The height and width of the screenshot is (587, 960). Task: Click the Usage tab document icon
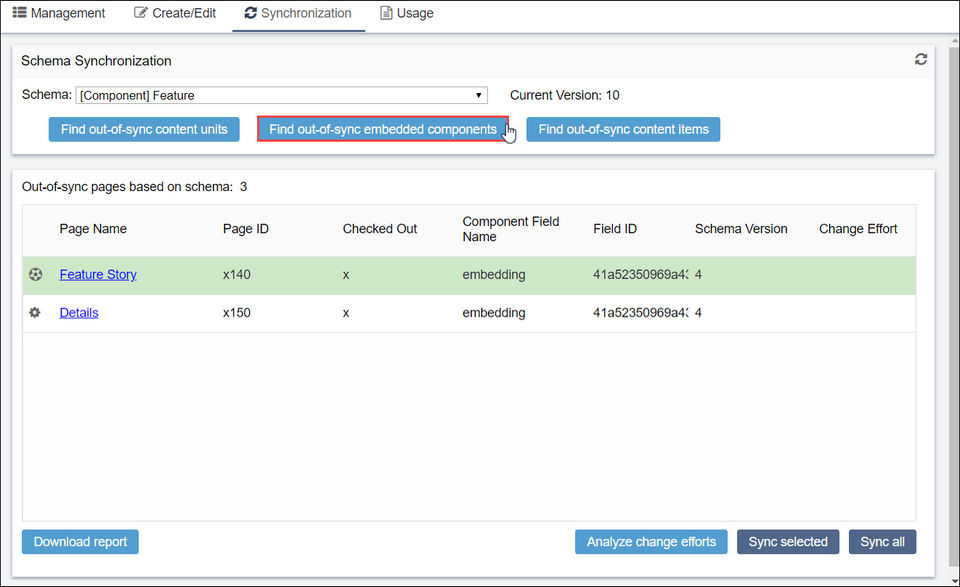pyautogui.click(x=386, y=13)
